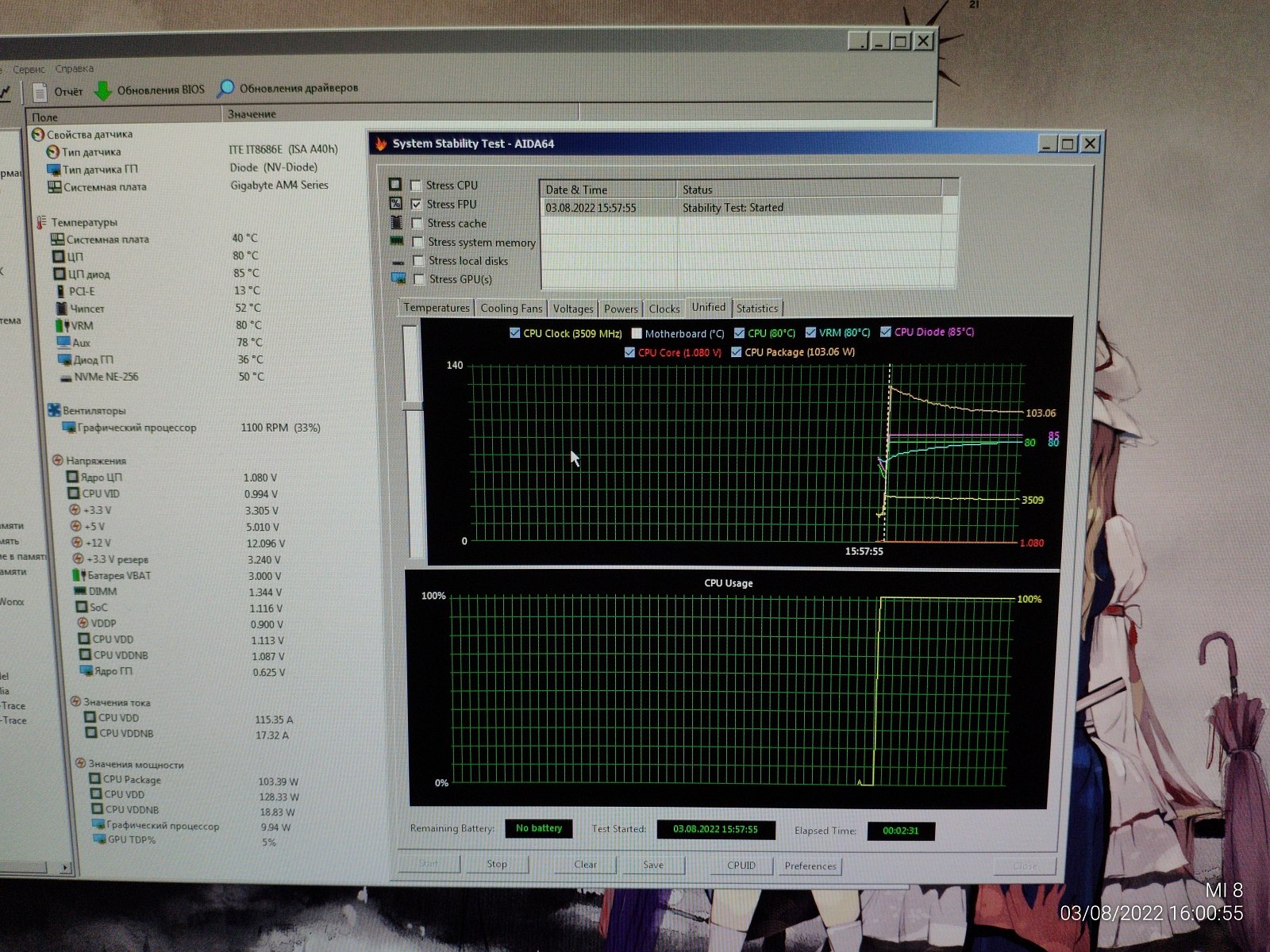Click the flame icon in the System Stability Test title bar
1270x952 pixels.
click(x=381, y=144)
